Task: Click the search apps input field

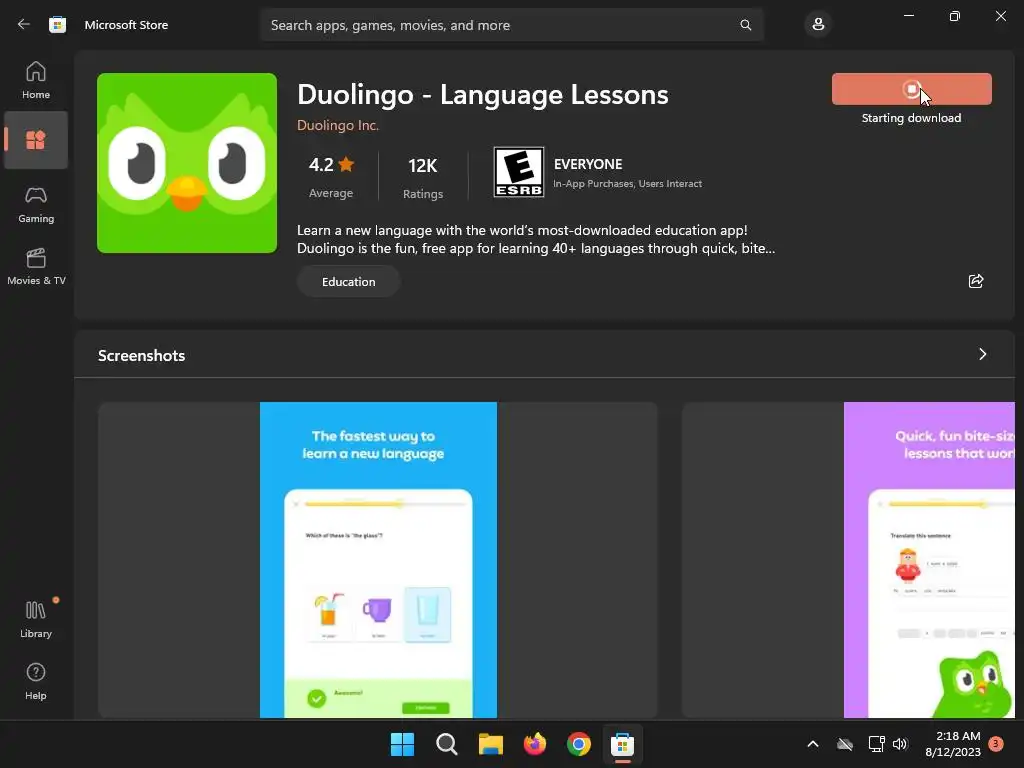Action: point(511,25)
